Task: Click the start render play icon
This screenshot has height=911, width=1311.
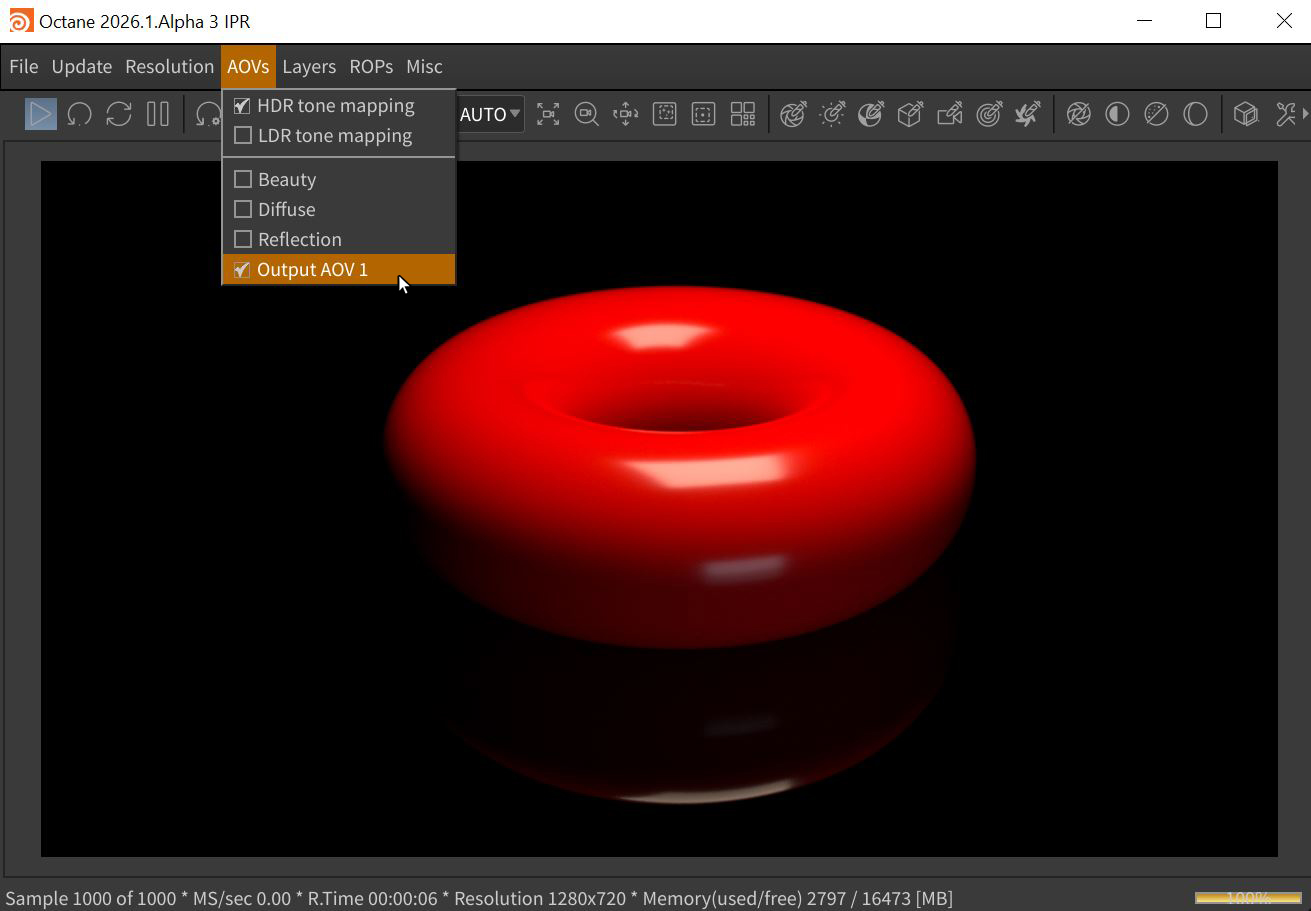Action: pyautogui.click(x=40, y=114)
